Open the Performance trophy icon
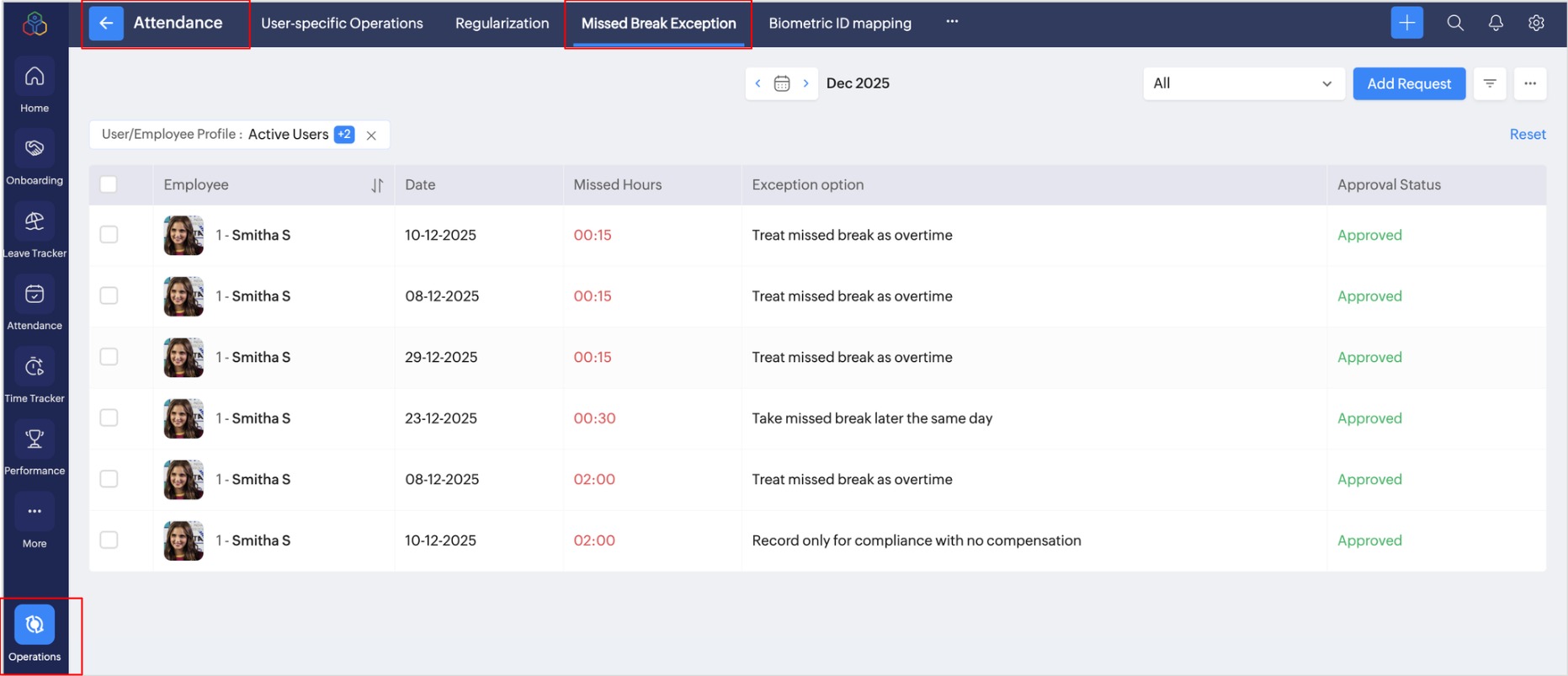 (x=35, y=440)
